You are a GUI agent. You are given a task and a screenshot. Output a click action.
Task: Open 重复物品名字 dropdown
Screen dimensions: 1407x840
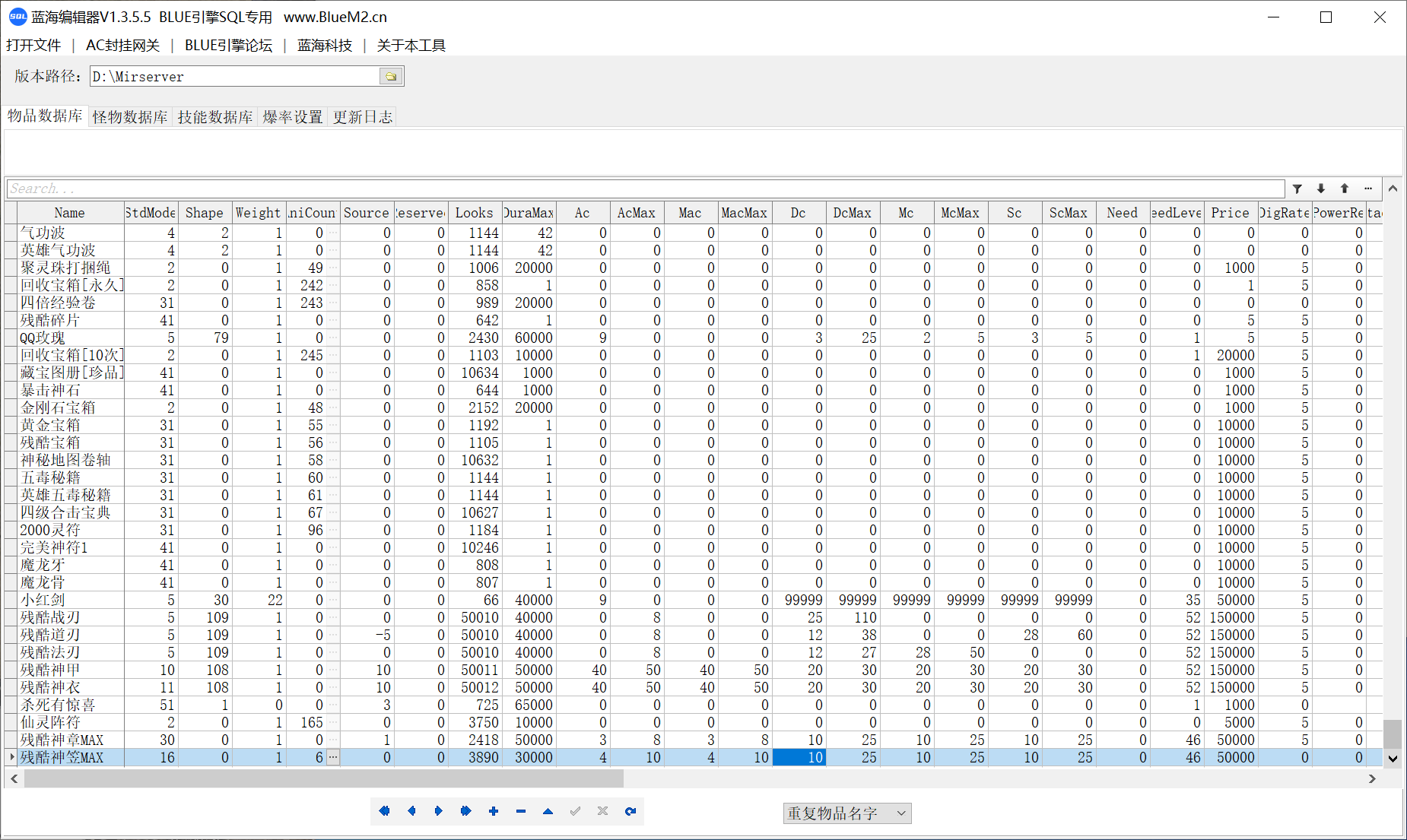click(847, 813)
